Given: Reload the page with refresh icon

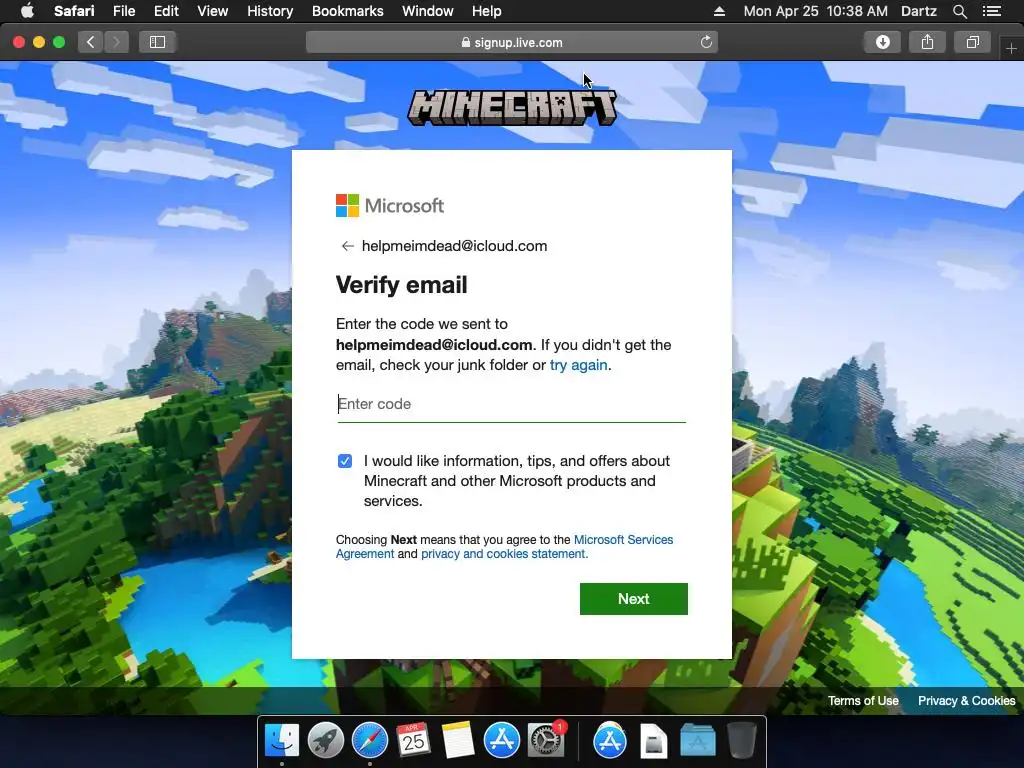Looking at the screenshot, I should point(706,42).
